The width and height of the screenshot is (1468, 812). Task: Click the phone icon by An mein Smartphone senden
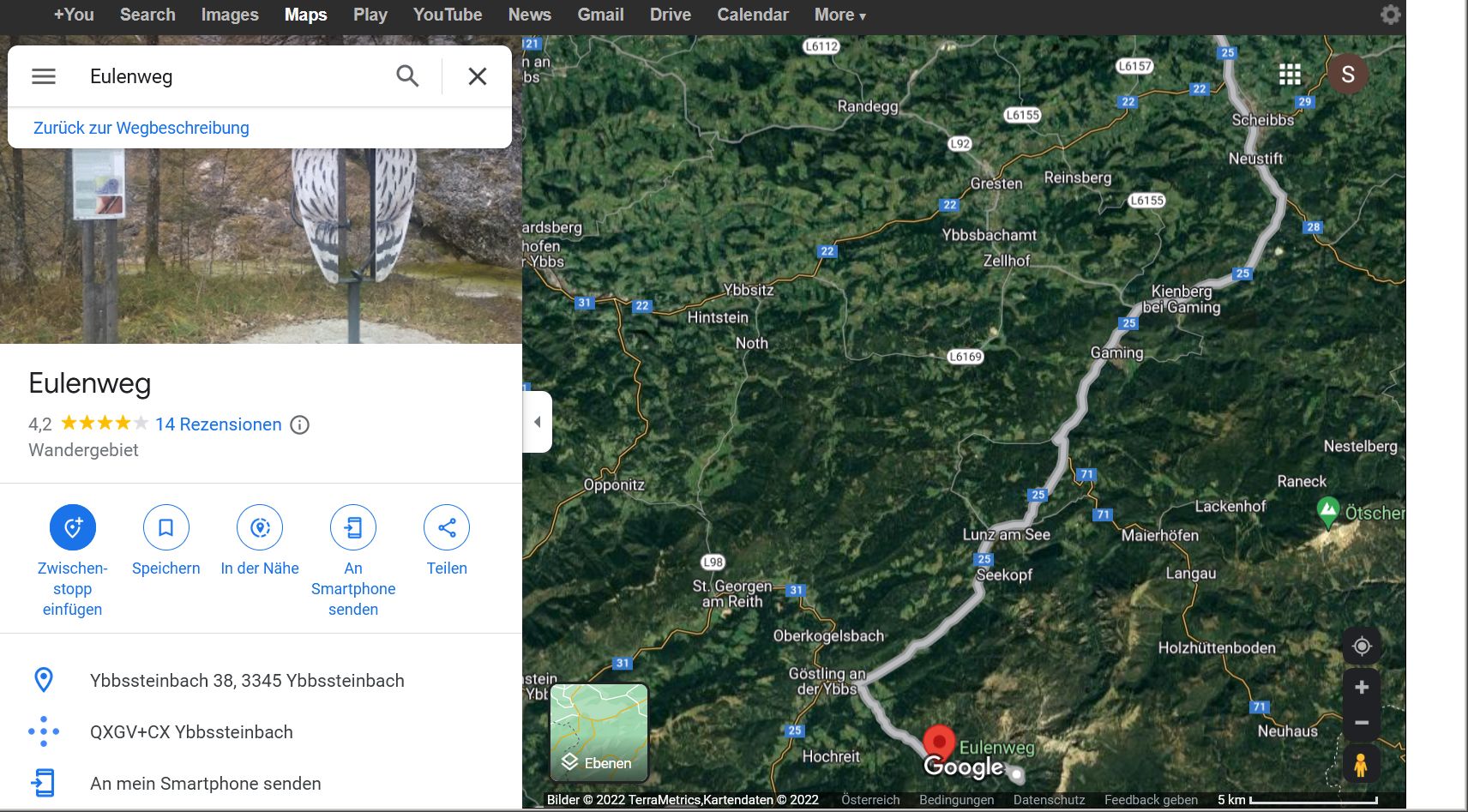(x=44, y=783)
